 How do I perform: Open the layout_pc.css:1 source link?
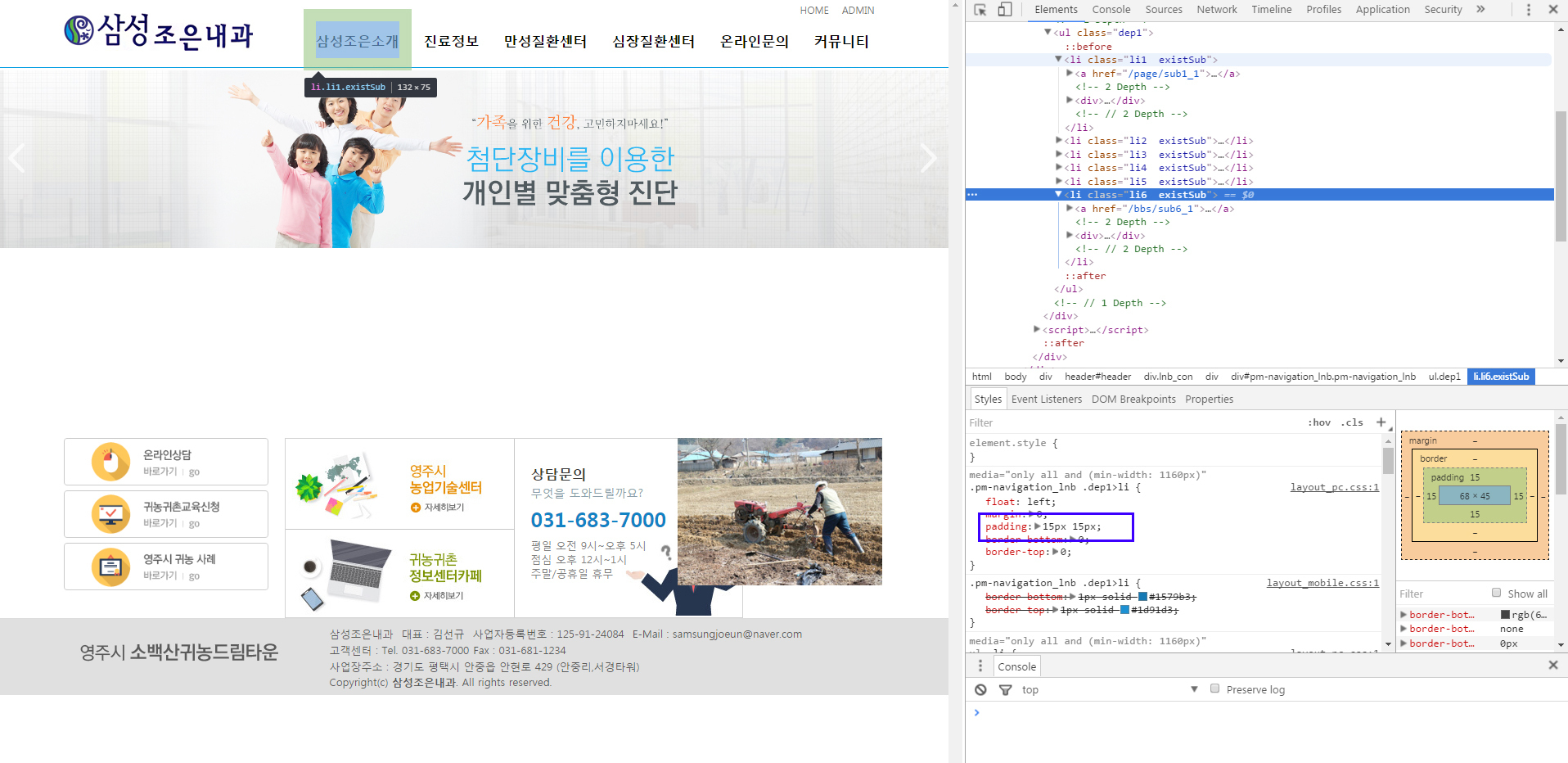tap(1335, 487)
